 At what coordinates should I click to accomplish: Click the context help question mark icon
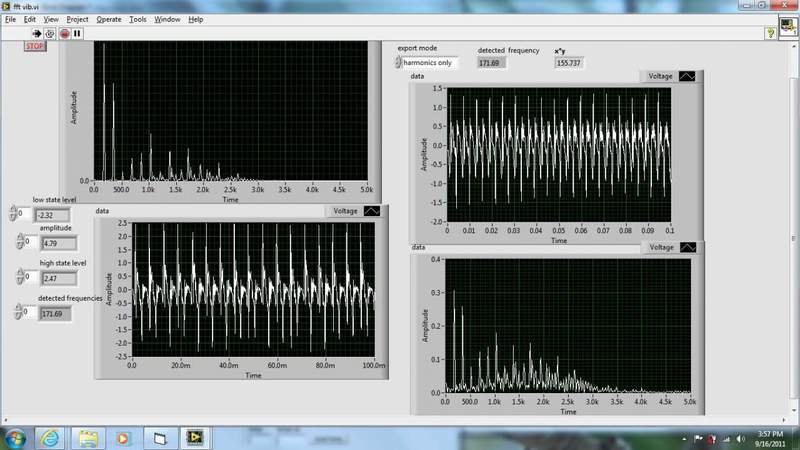[x=771, y=33]
